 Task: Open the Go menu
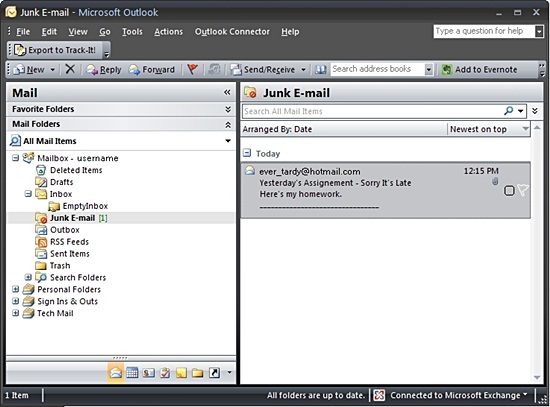(x=105, y=32)
